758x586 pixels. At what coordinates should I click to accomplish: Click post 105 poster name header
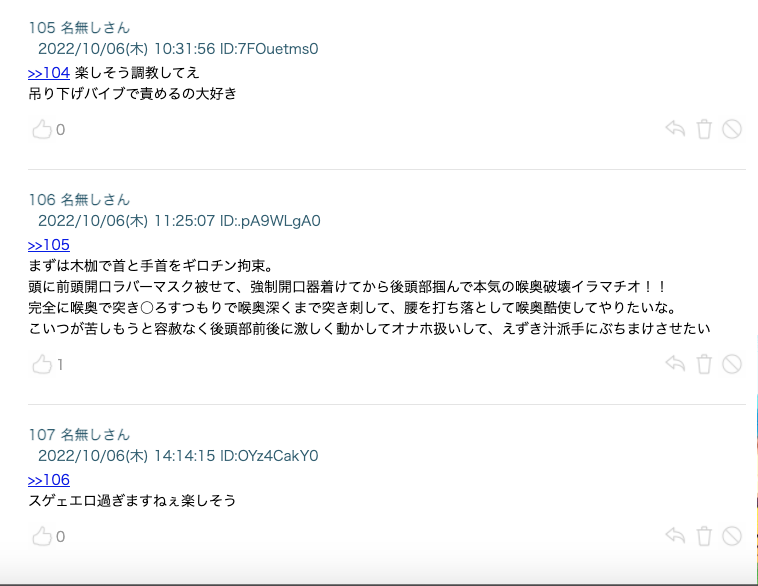click(x=79, y=28)
